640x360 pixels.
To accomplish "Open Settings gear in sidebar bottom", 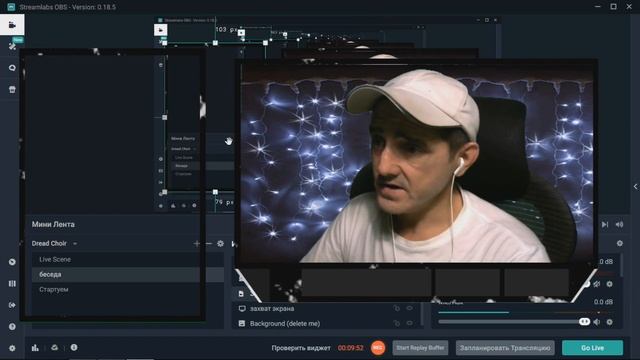I will 12,348.
